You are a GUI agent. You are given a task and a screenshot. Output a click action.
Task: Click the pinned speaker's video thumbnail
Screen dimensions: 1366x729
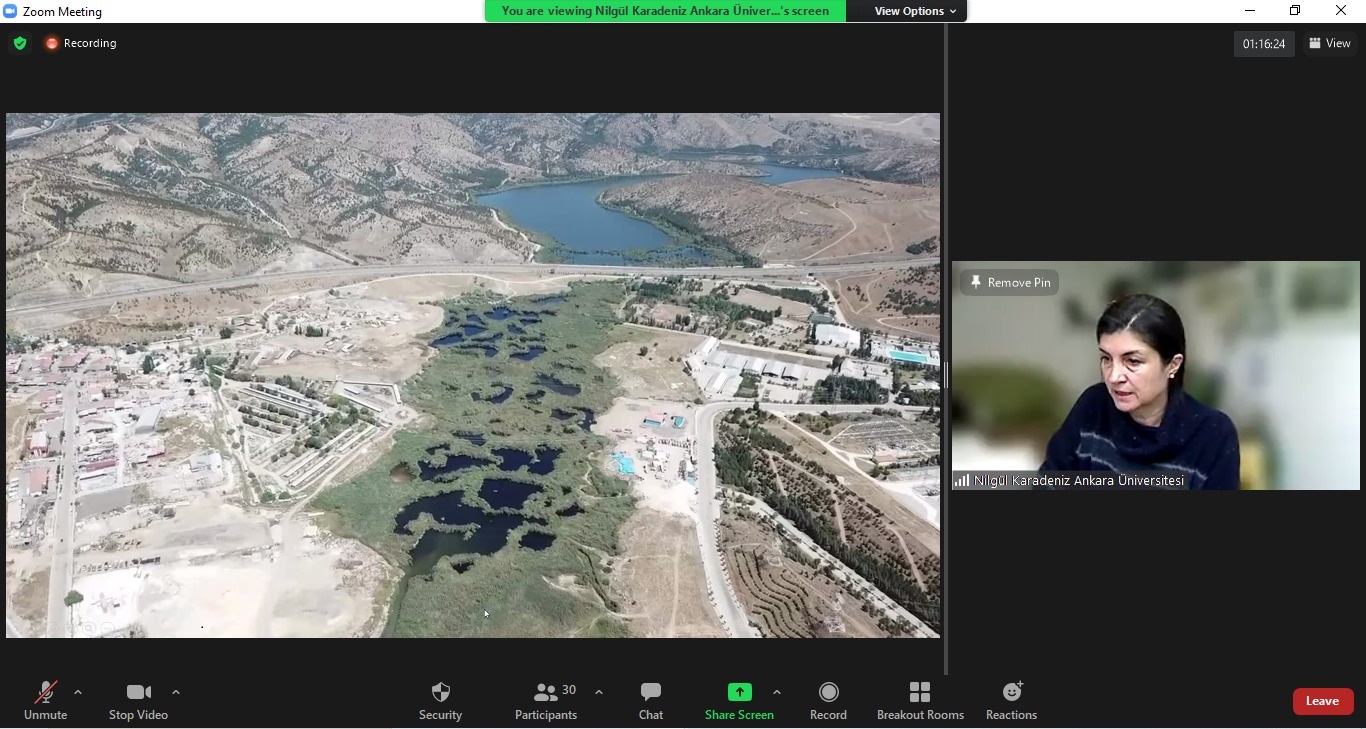(x=1156, y=375)
